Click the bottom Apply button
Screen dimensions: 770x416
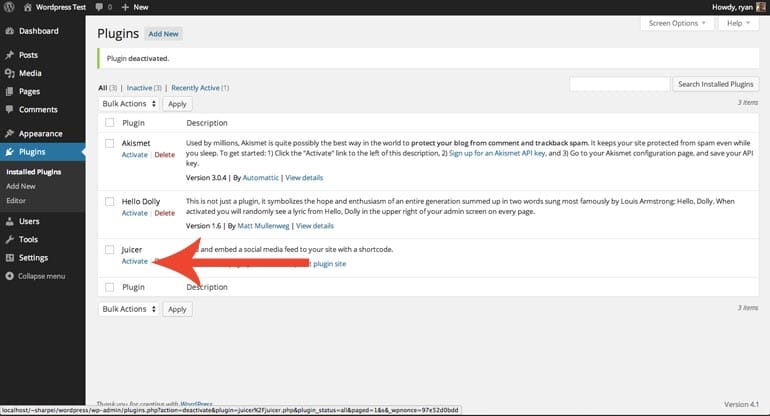[177, 309]
